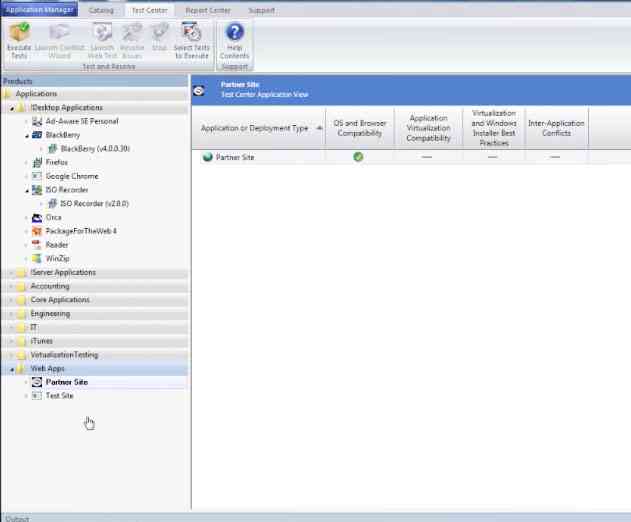This screenshot has height=522, width=631.
Task: Expand the Core Applications folder
Action: point(12,300)
